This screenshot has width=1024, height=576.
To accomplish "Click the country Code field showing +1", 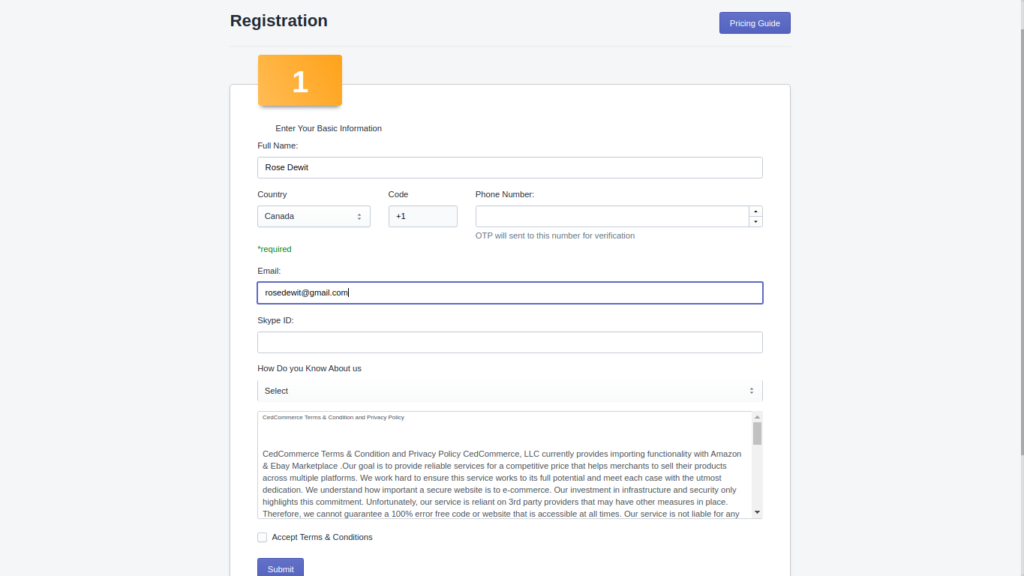I will pyautogui.click(x=423, y=216).
